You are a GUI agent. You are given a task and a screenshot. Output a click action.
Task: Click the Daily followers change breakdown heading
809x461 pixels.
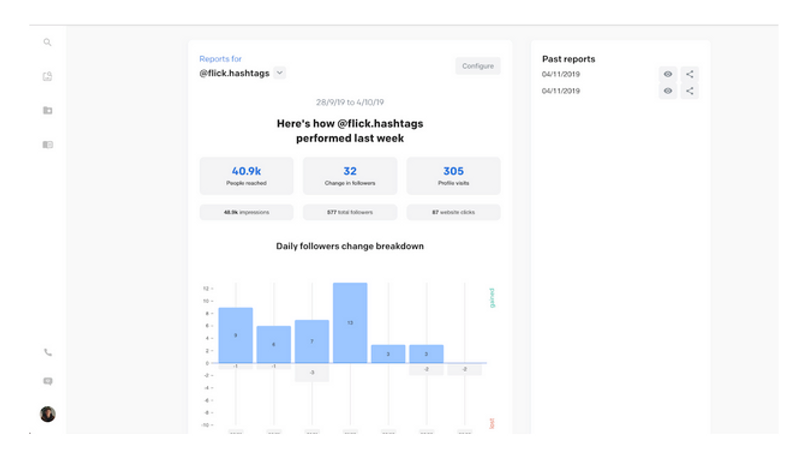350,246
